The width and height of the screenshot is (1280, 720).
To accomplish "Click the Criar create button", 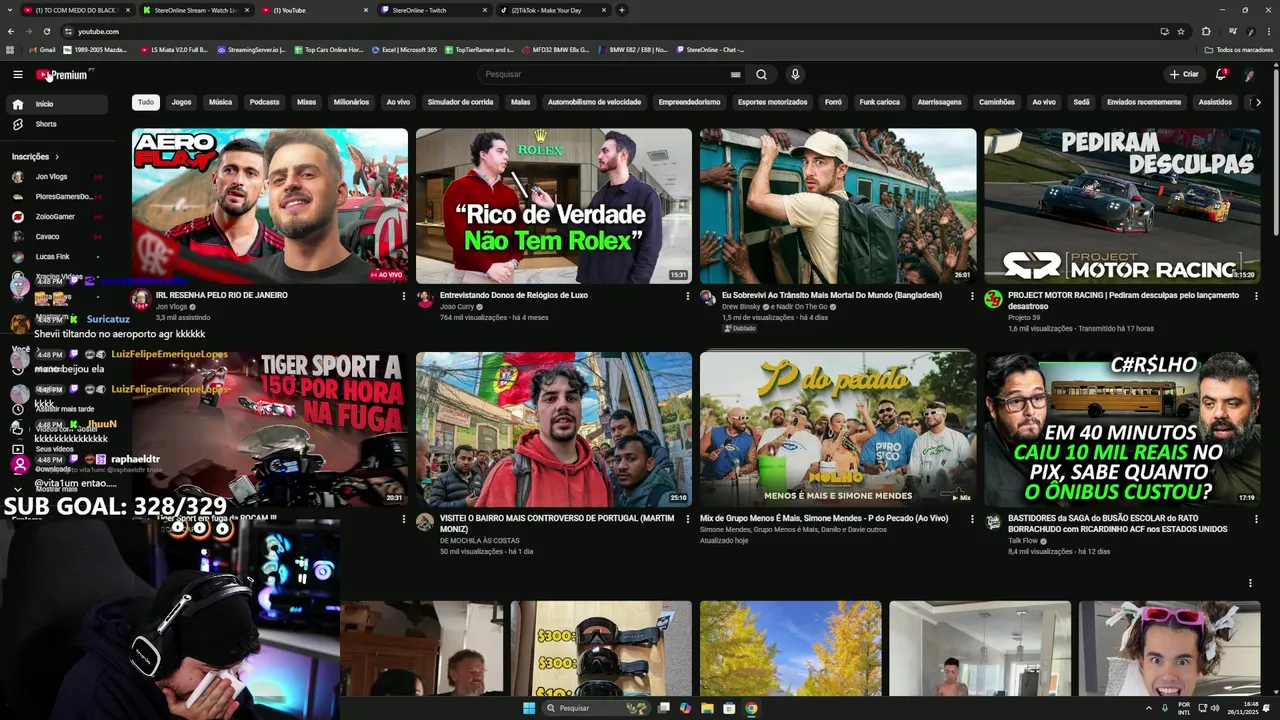I will click(1183, 74).
